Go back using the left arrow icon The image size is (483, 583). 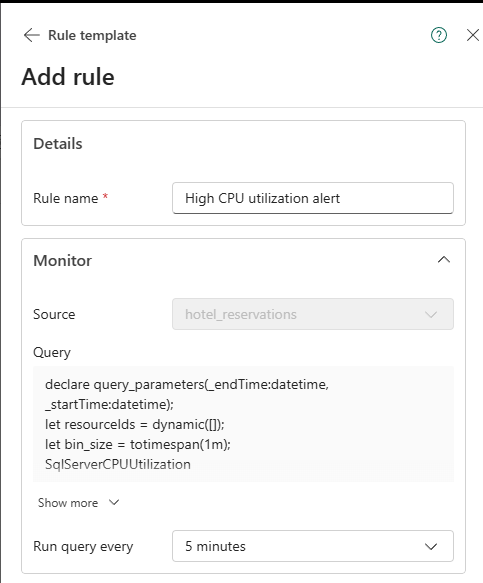coord(32,35)
